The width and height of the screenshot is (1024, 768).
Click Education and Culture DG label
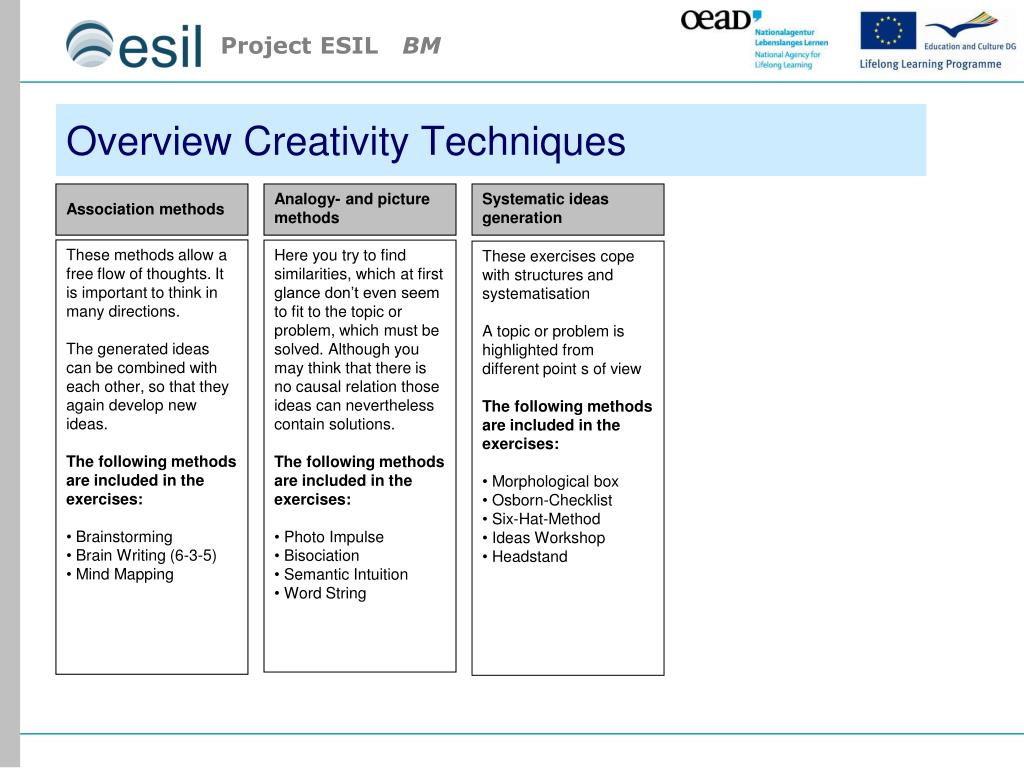[x=970, y=46]
